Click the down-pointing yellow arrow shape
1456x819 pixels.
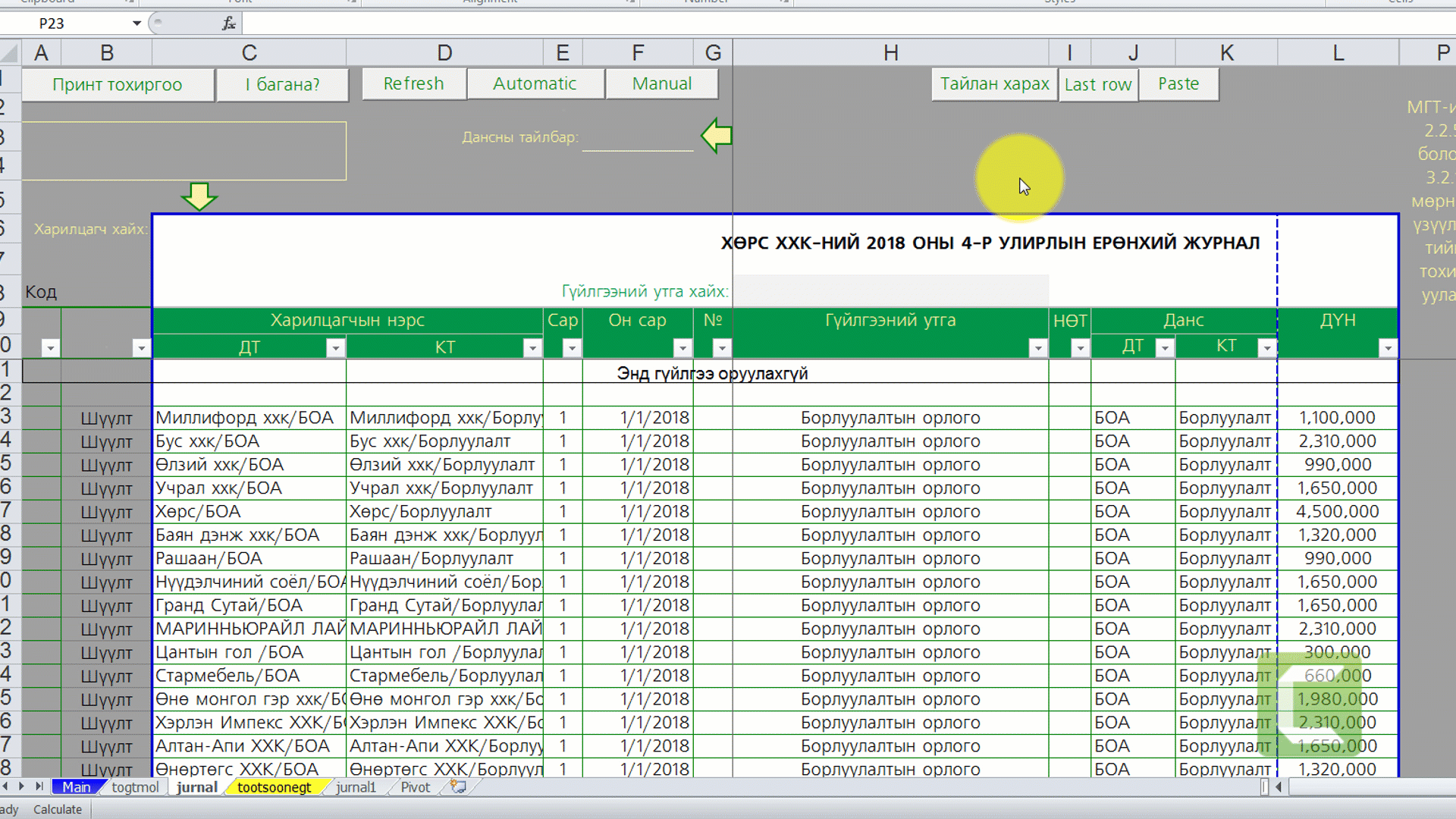click(199, 196)
